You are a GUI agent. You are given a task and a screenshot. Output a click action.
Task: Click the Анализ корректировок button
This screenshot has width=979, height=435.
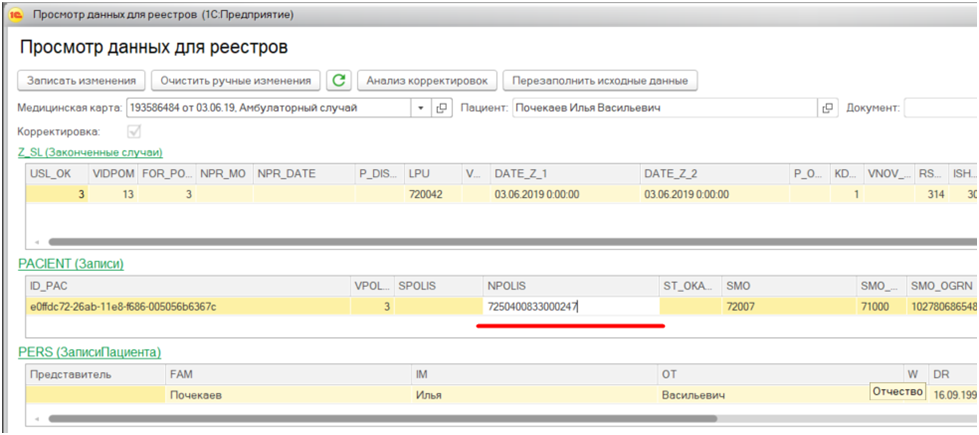click(427, 81)
